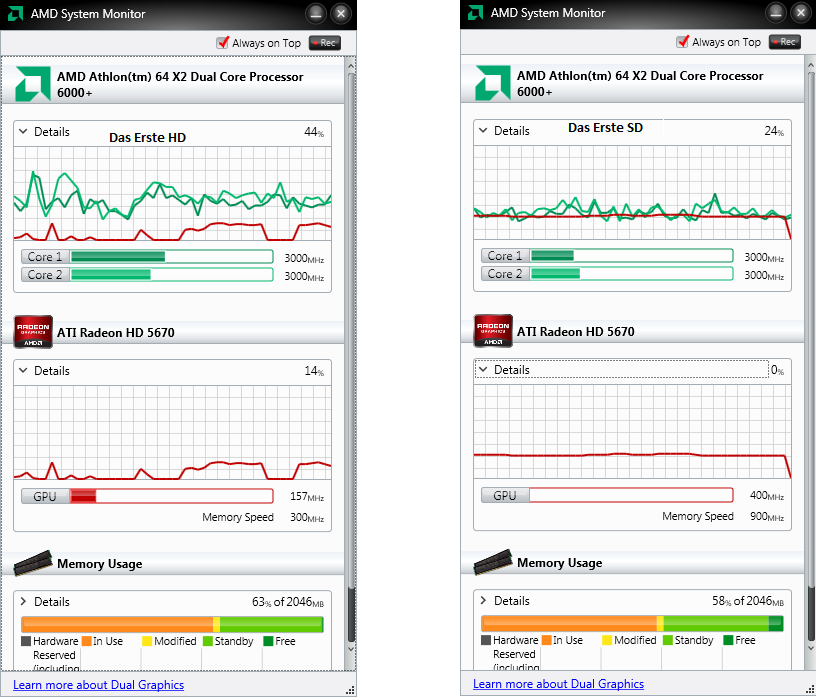Screen dimensions: 816x697
Task: Click the vertical scrollbar in left window
Action: (351, 357)
